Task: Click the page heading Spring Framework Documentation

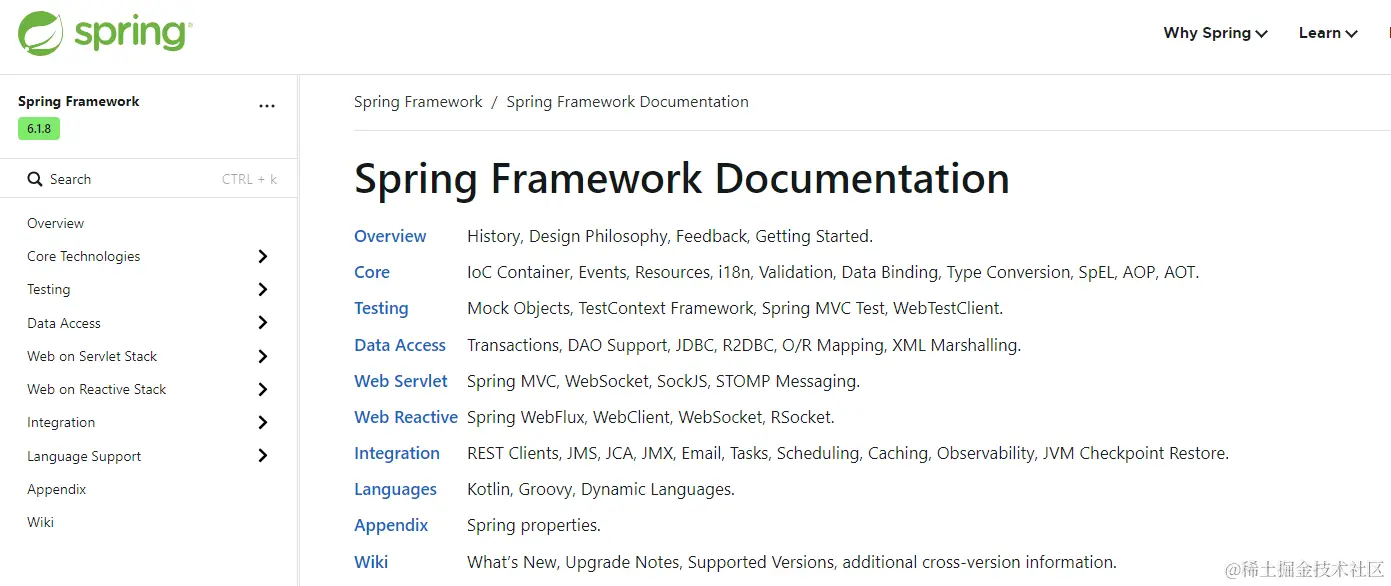Action: tap(682, 179)
